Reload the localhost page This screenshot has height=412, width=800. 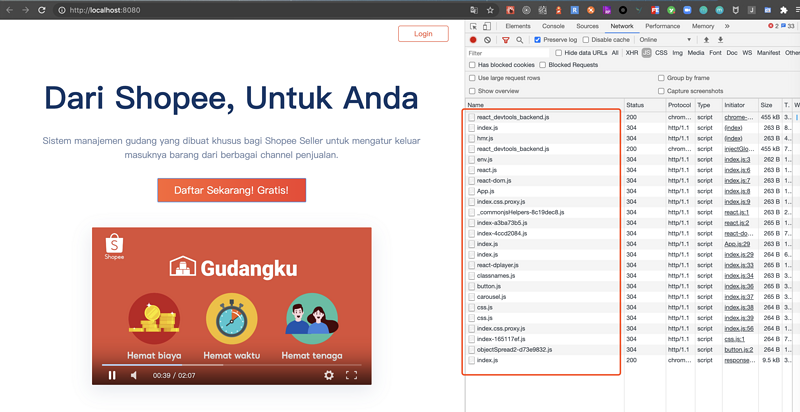[x=42, y=10]
